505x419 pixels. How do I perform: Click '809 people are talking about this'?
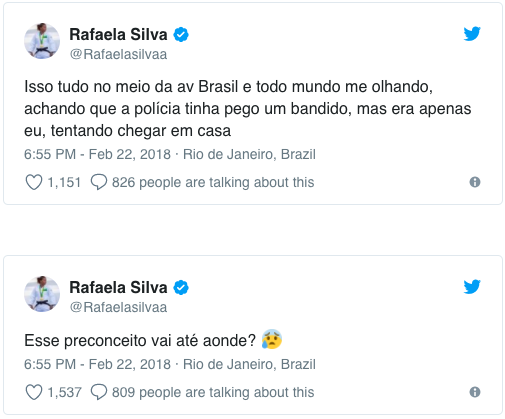pyautogui.click(x=213, y=393)
